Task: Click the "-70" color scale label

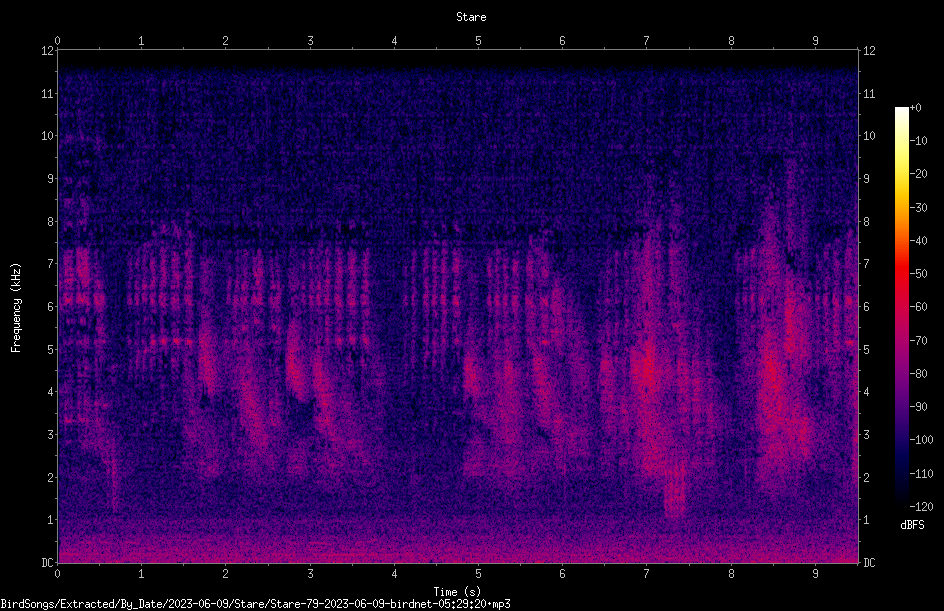Action: pyautogui.click(x=918, y=341)
